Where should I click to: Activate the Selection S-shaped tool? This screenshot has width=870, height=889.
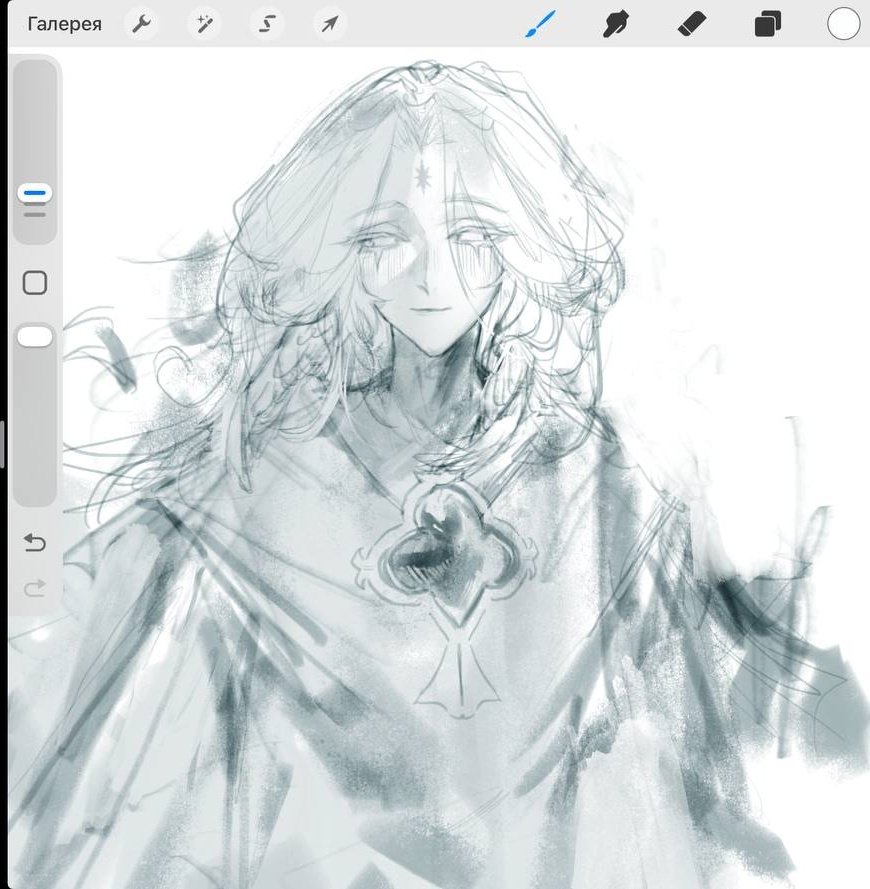[x=267, y=24]
